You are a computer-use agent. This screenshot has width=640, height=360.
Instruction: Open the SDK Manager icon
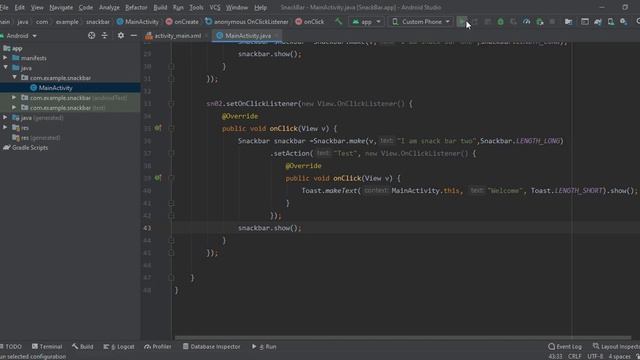click(624, 22)
